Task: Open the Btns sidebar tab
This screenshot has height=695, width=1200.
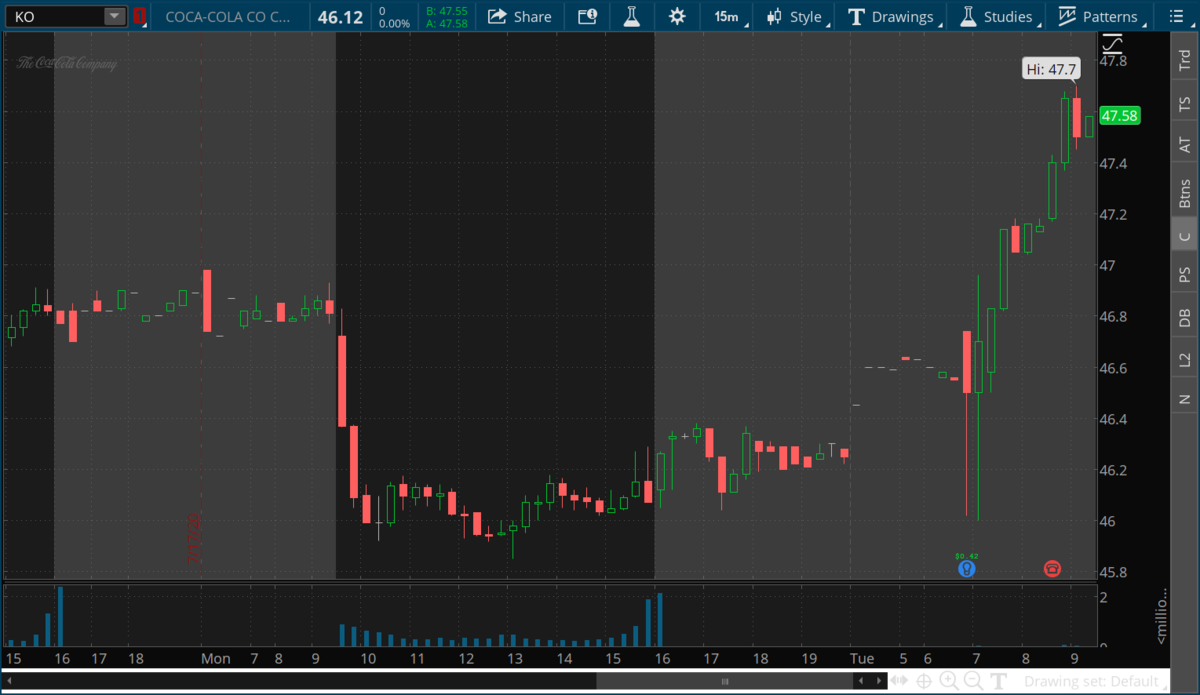Action: point(1185,192)
